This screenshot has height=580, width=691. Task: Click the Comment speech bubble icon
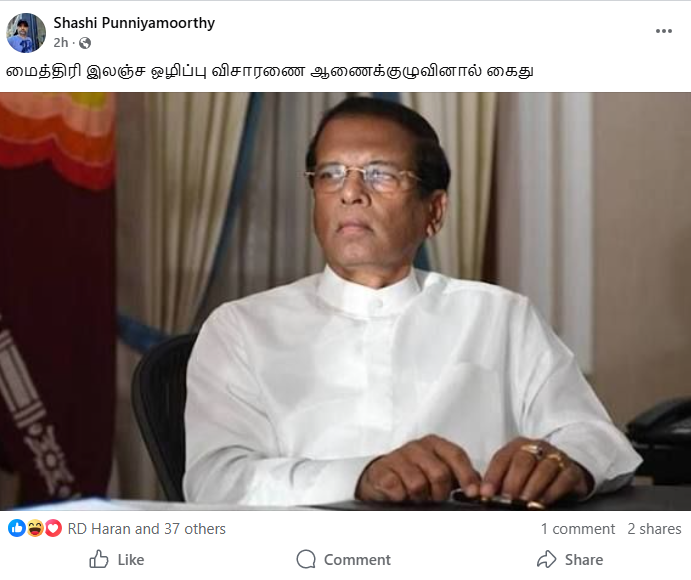tap(306, 559)
